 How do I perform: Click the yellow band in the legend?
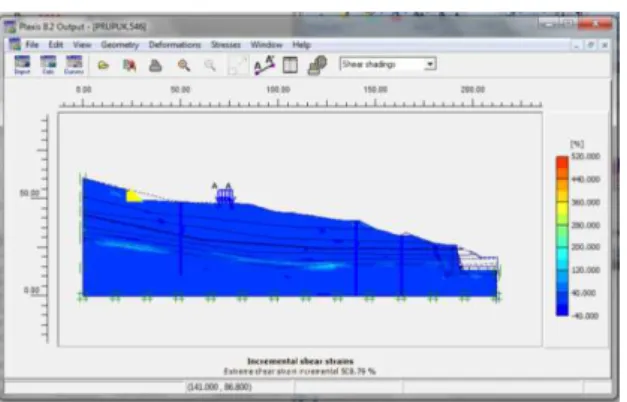(562, 208)
